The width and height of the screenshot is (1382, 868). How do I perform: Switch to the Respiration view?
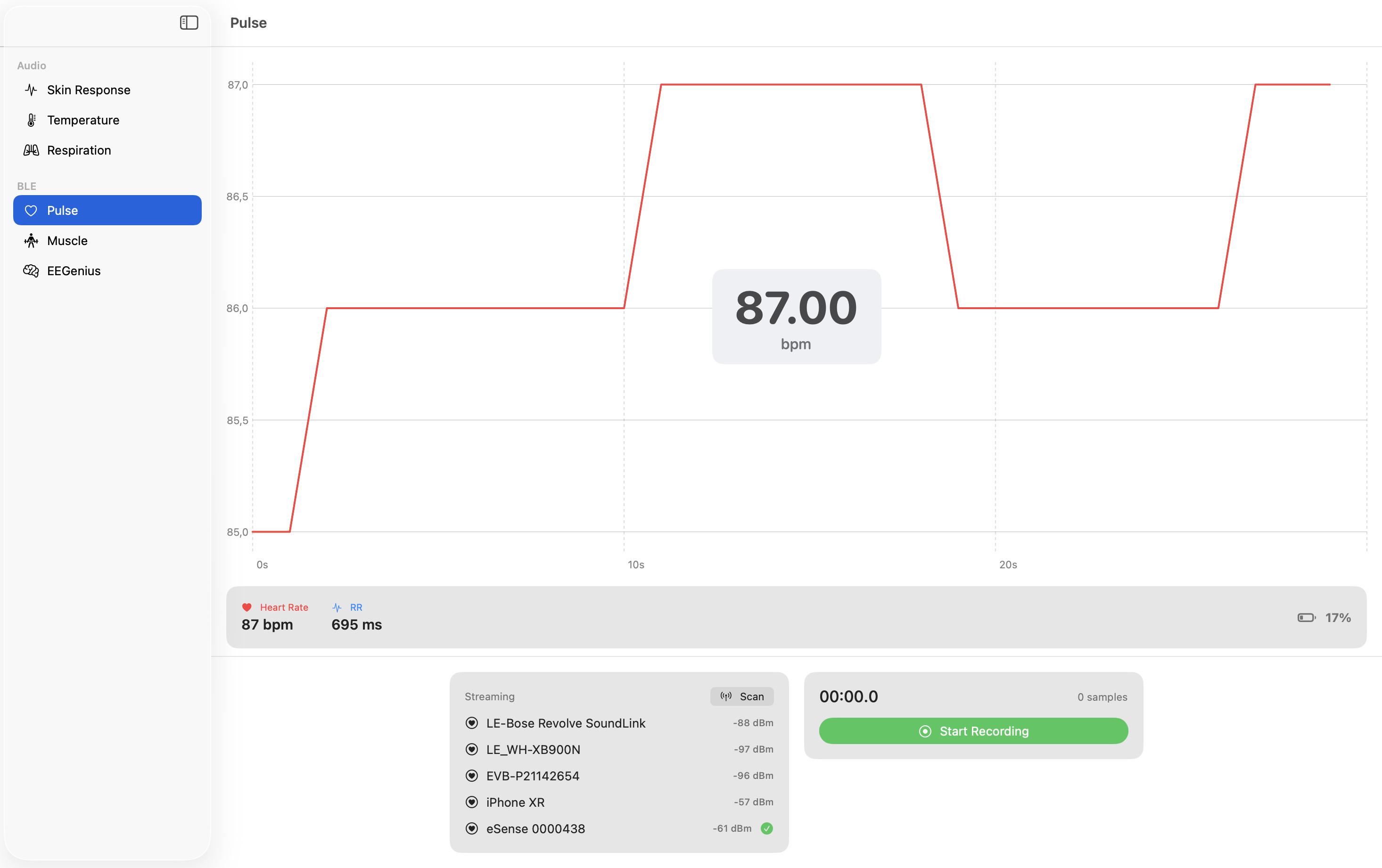107,150
